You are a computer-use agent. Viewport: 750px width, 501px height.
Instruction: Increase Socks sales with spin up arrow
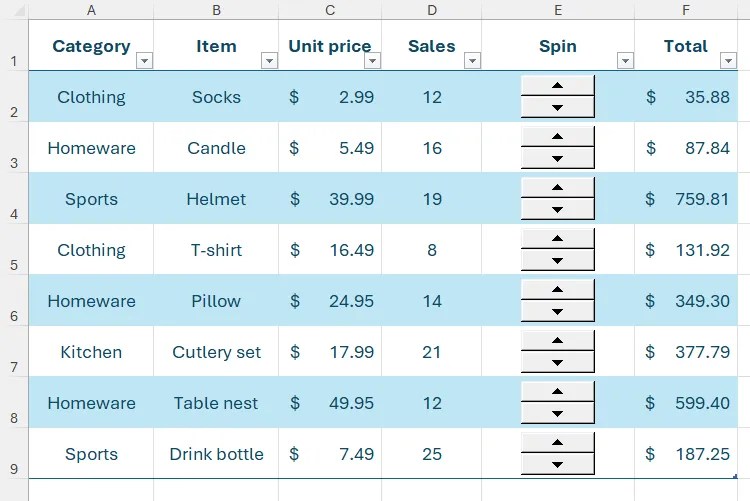point(558,86)
